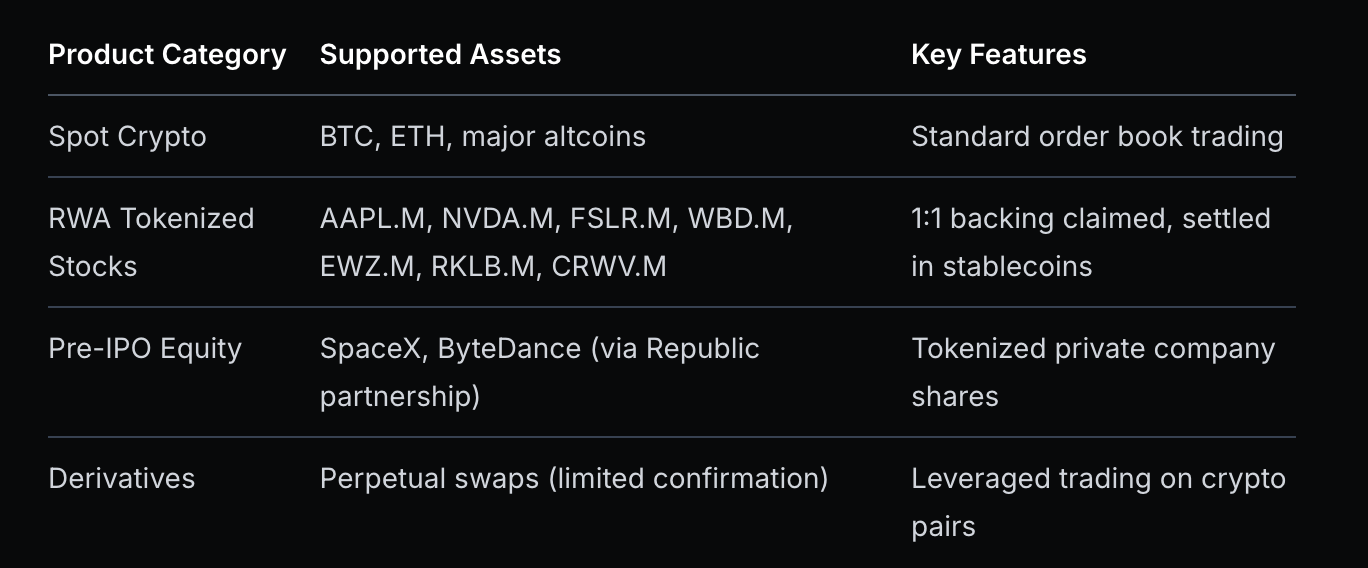Click the Leveraged trading on crypto pairs cell
This screenshot has height=568, width=1368.
(1097, 502)
